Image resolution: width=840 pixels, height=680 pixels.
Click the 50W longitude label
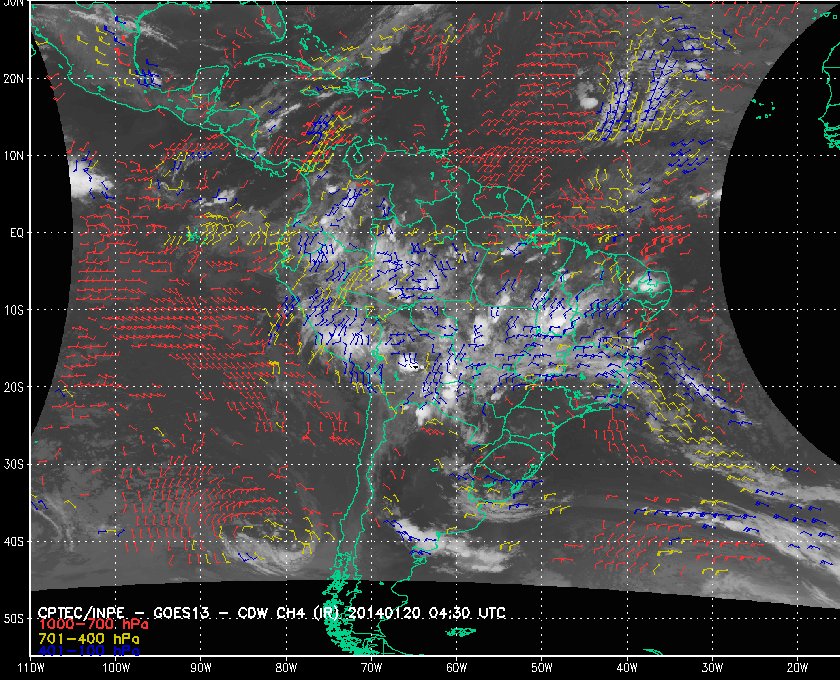click(542, 668)
